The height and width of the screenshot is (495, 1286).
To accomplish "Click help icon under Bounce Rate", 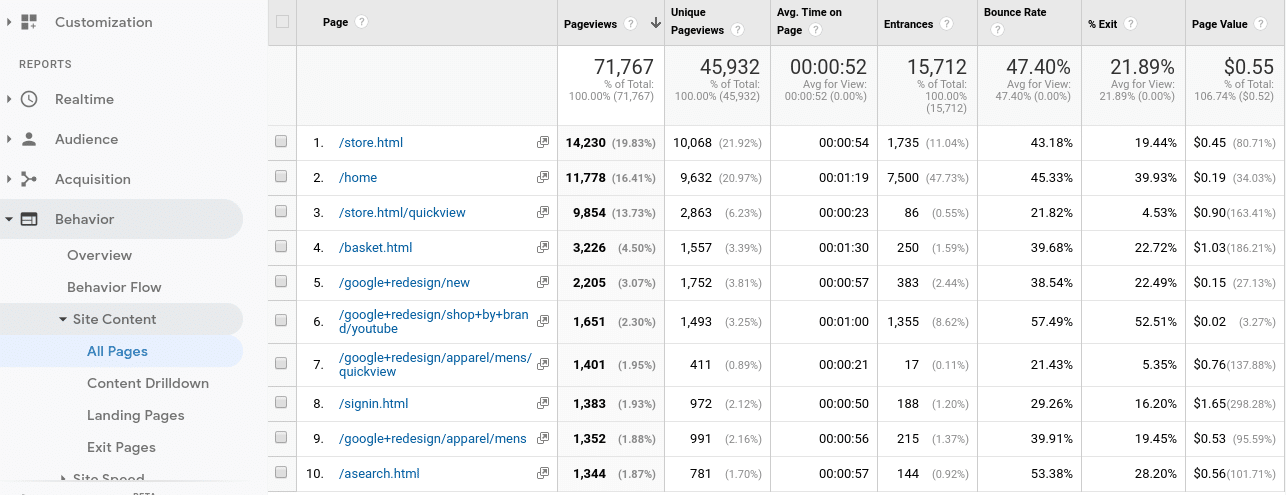I will 997,30.
